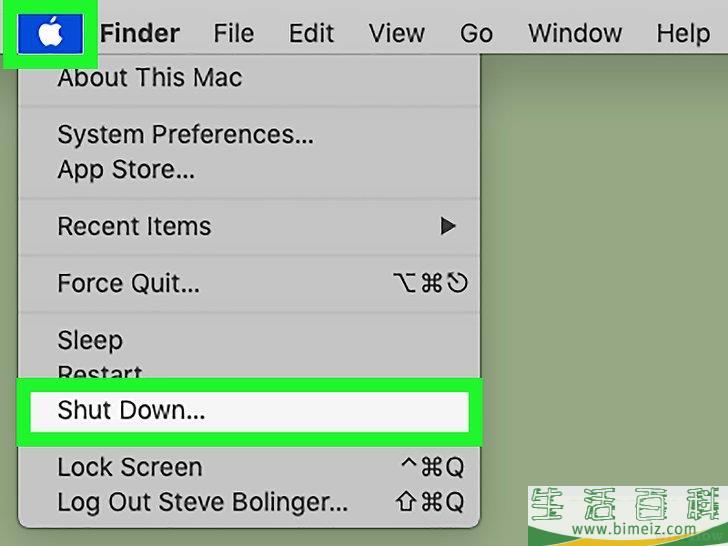The height and width of the screenshot is (546, 728).
Task: Choose App Store… menu entry
Action: coord(249,169)
